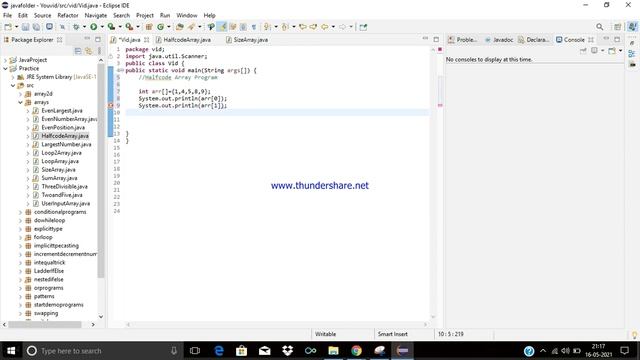
Task: Maximize the editor area icon
Action: pyautogui.click(x=436, y=39)
